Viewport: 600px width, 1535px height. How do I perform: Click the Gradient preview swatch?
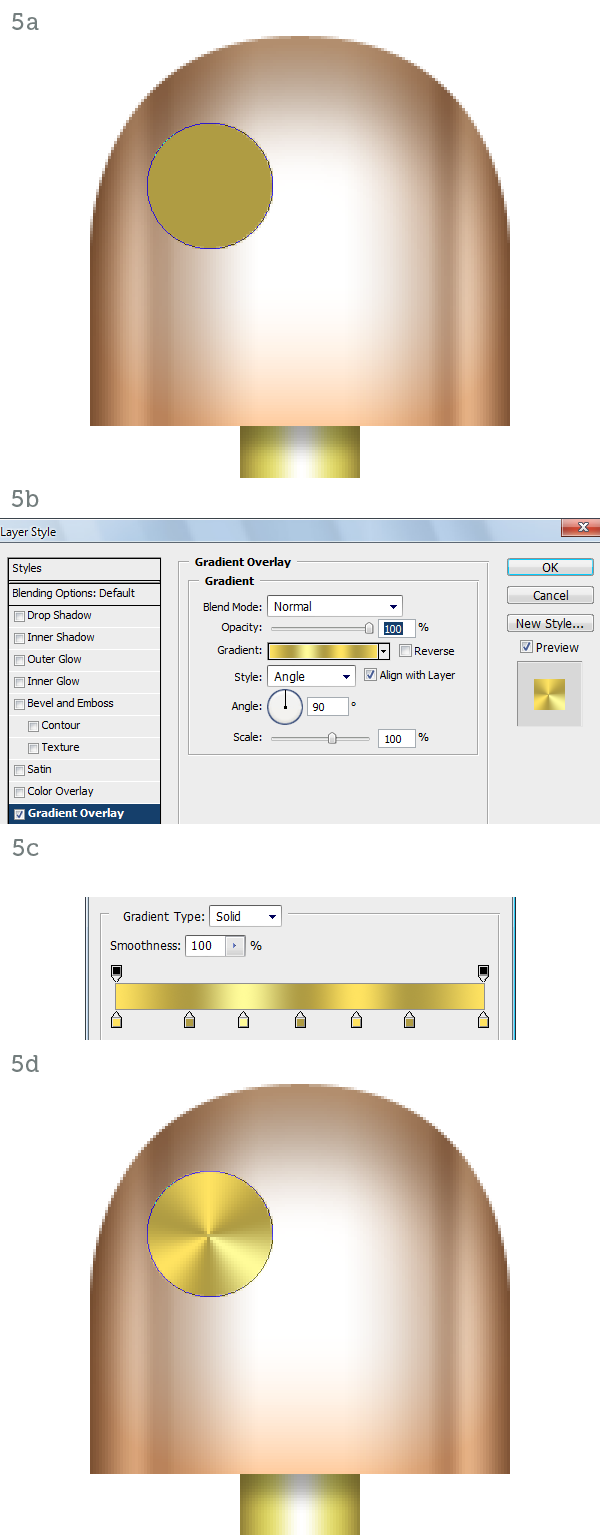pyautogui.click(x=323, y=651)
